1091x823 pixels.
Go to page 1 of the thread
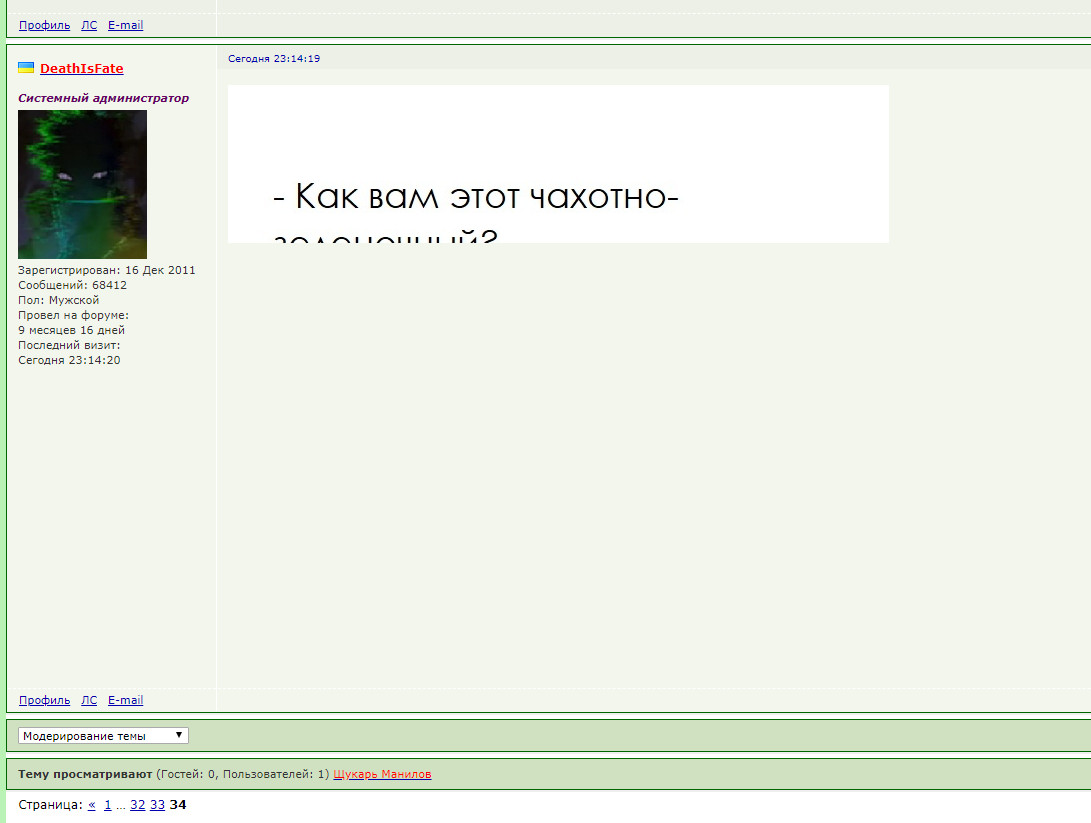[x=108, y=805]
